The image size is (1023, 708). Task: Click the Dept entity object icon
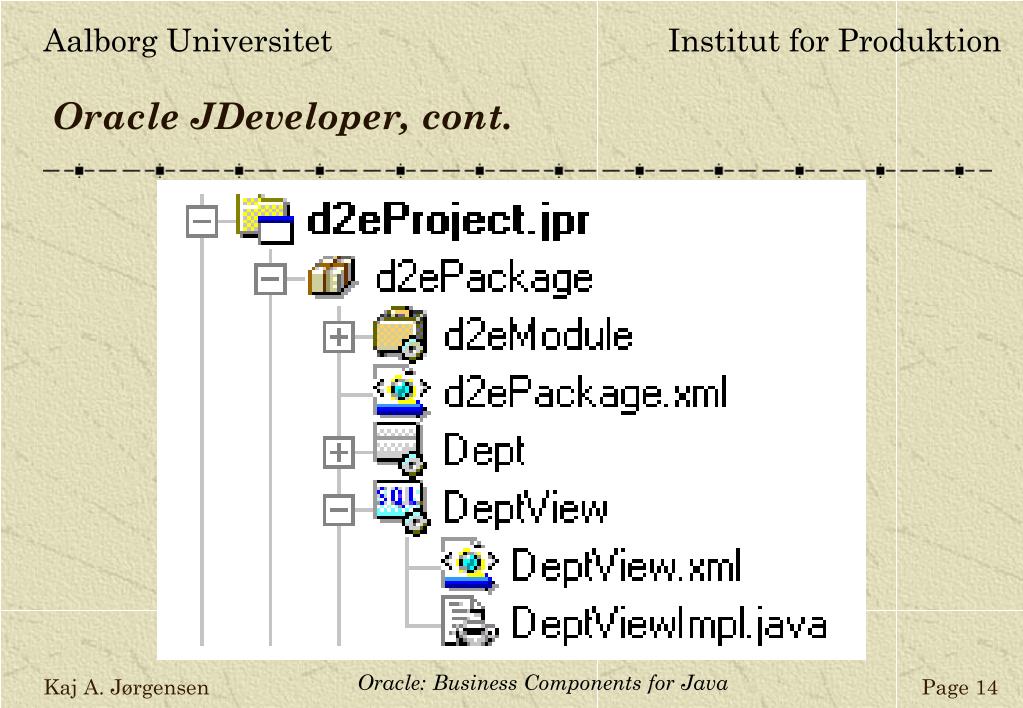400,450
